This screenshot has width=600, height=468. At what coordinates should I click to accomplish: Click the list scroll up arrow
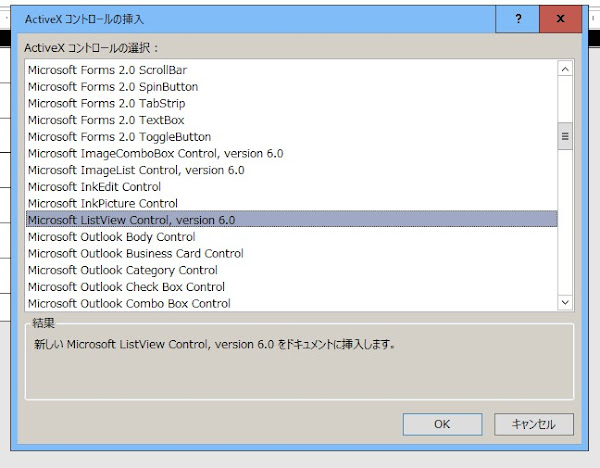point(565,69)
